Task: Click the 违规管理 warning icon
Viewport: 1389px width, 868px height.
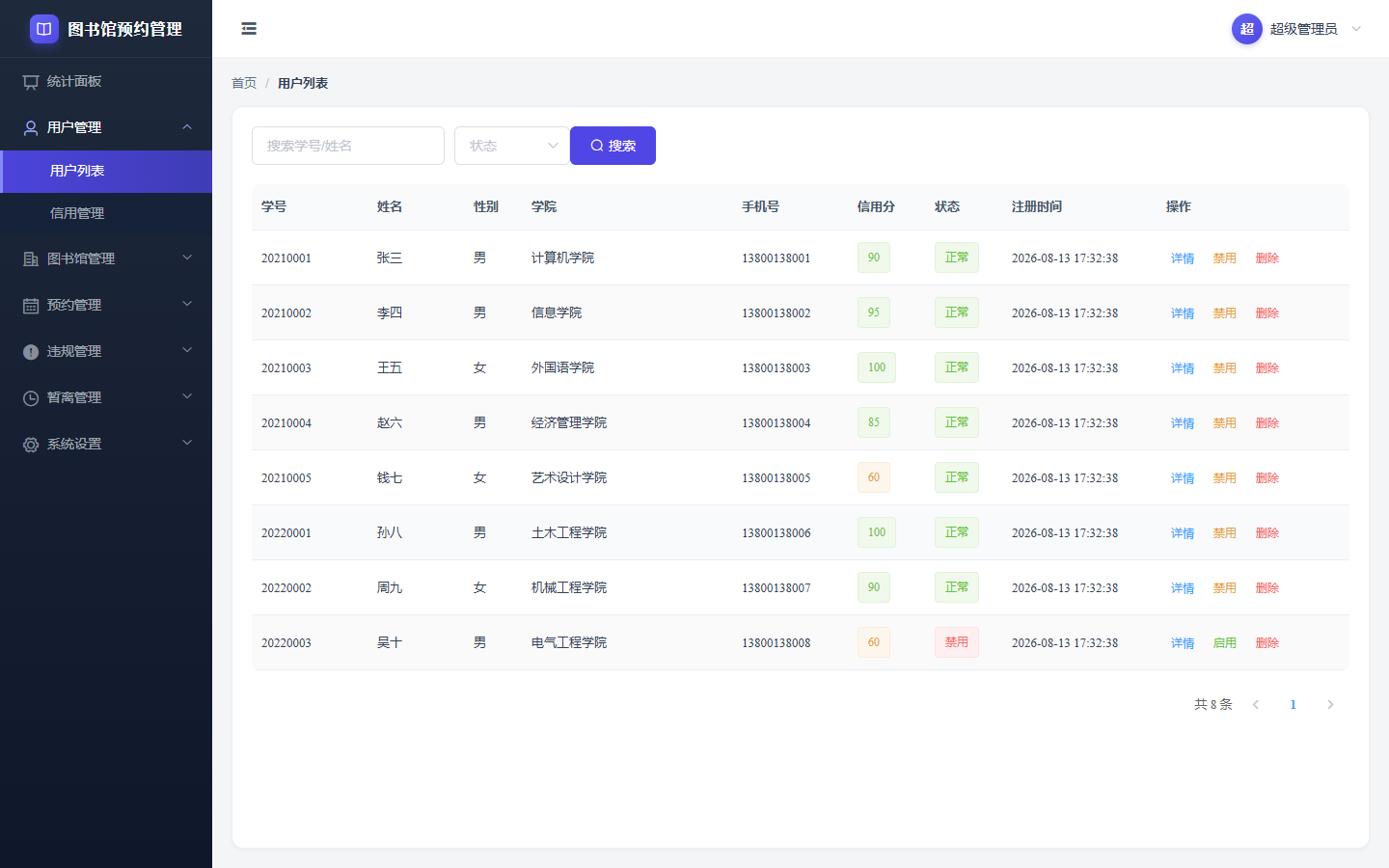Action: pos(31,351)
